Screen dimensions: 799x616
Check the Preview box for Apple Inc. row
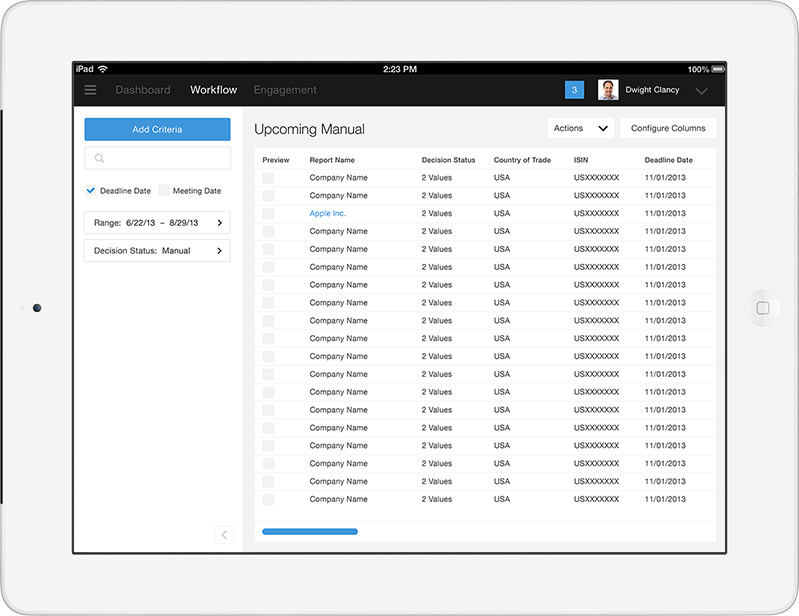[x=268, y=214]
